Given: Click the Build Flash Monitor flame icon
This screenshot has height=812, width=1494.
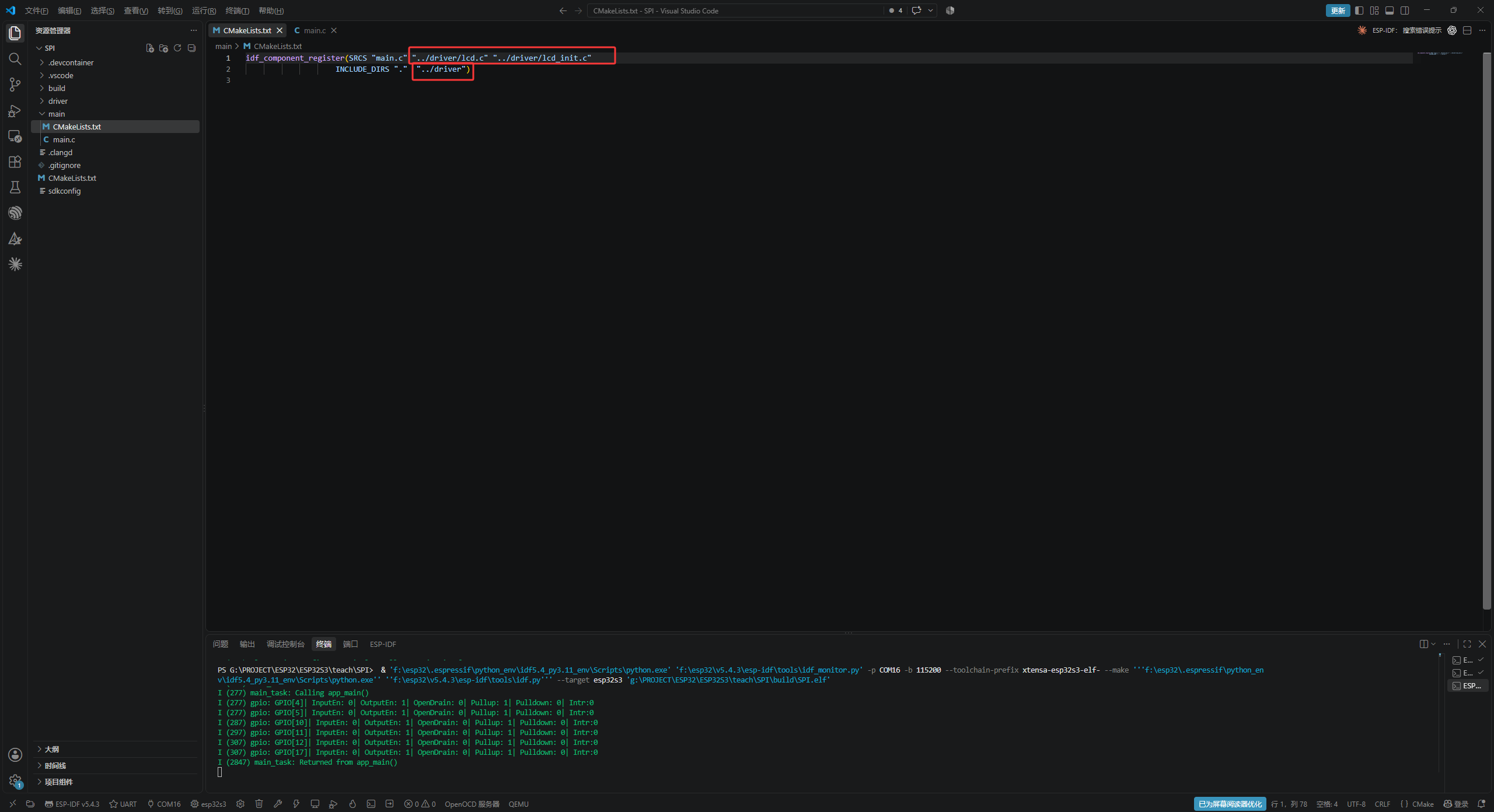Looking at the screenshot, I should pyautogui.click(x=352, y=804).
